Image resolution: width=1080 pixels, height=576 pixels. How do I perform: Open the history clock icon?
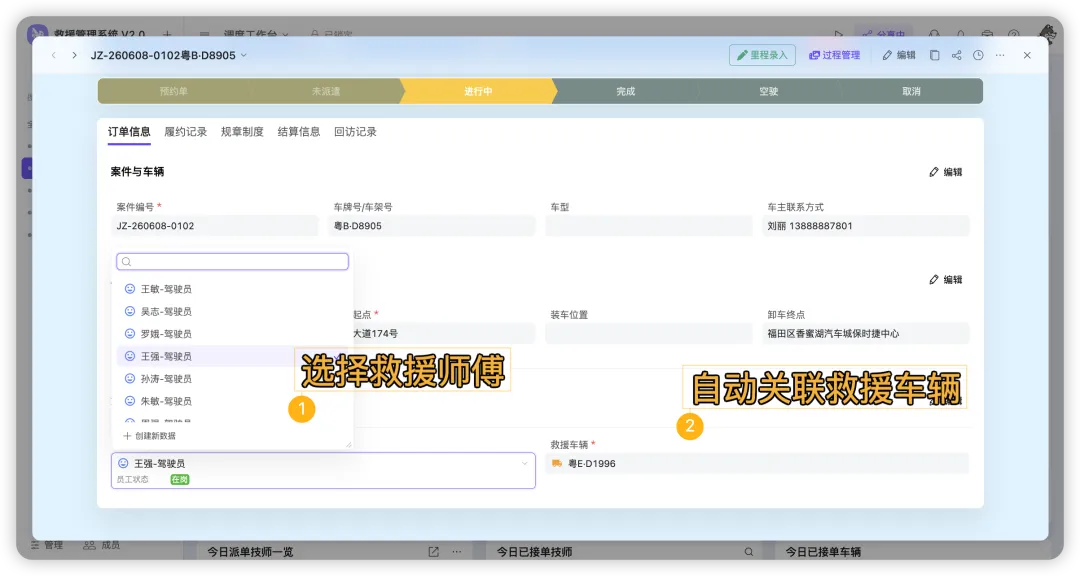(x=978, y=55)
